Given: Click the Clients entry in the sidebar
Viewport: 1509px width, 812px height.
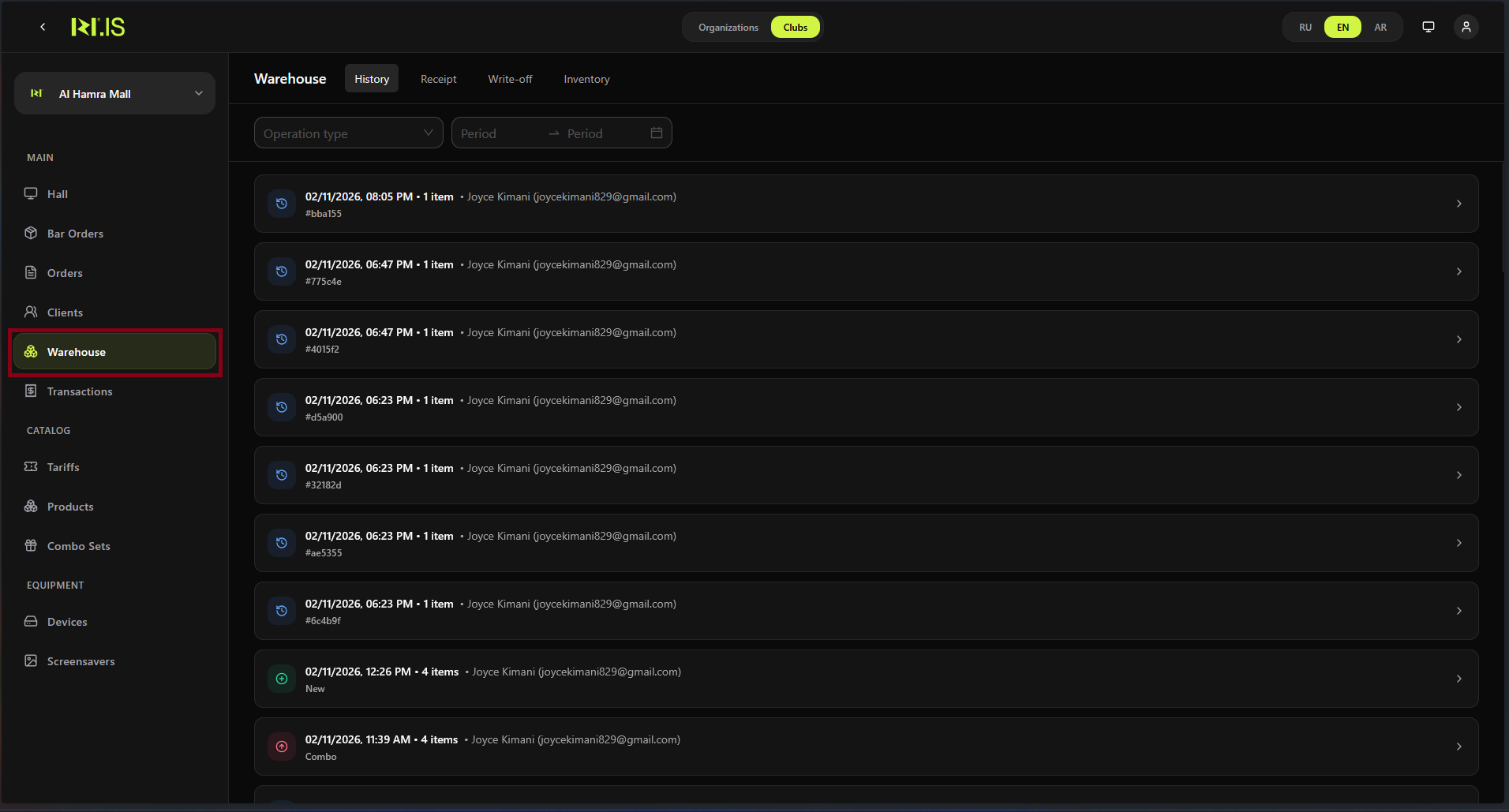Looking at the screenshot, I should tap(64, 312).
